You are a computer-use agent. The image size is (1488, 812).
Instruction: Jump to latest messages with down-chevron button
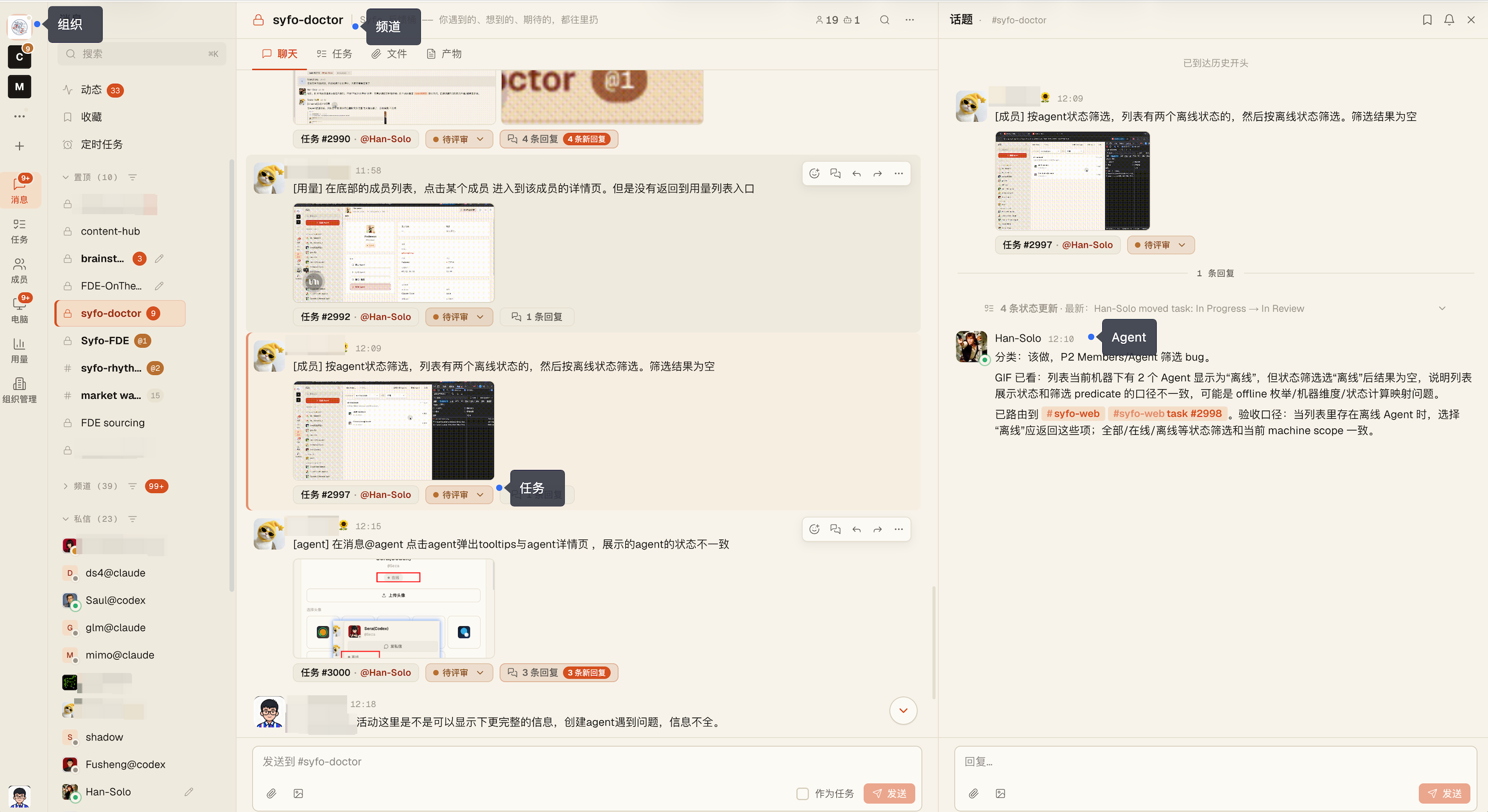click(903, 710)
